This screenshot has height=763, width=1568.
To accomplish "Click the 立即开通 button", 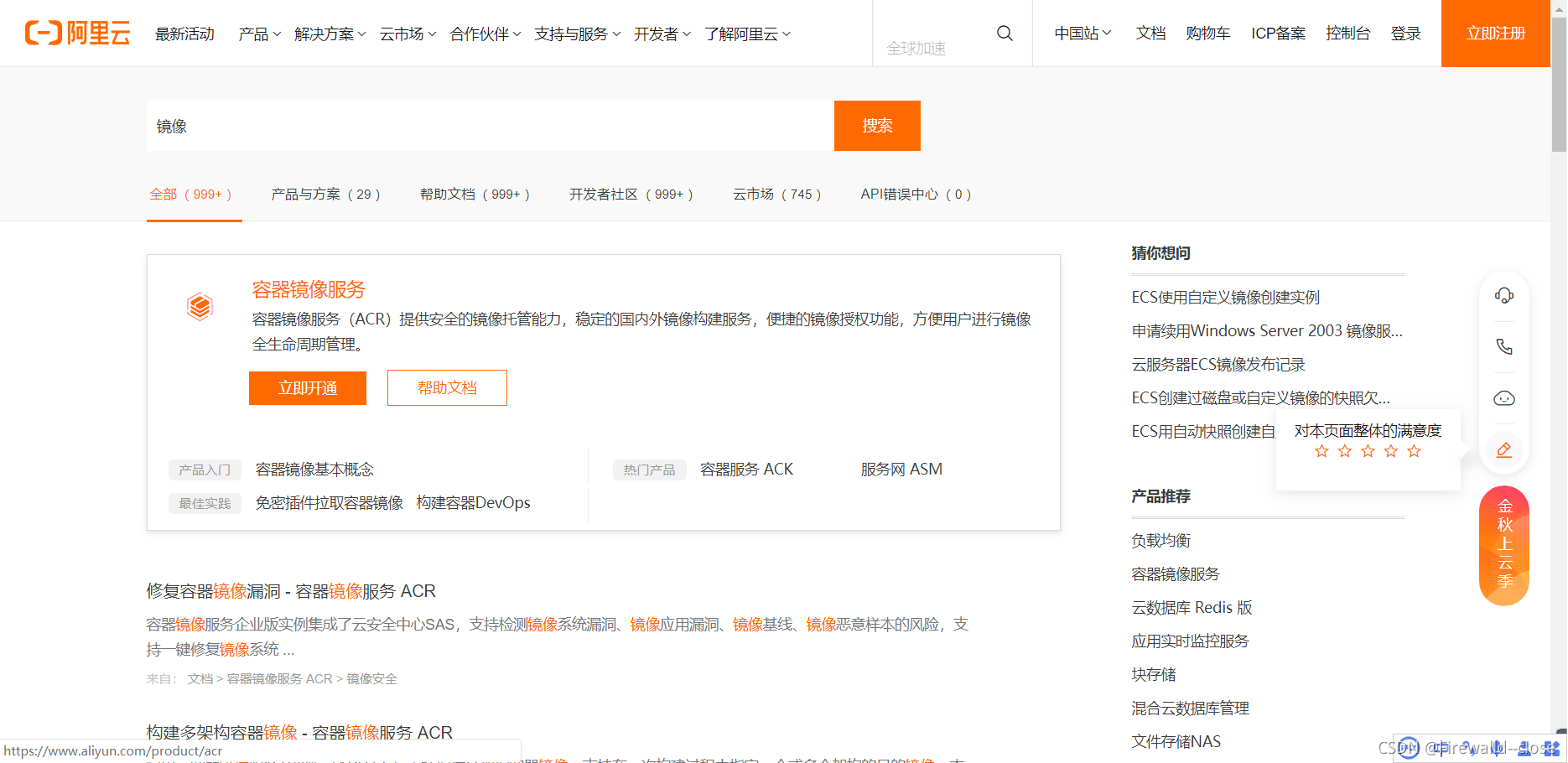I will (x=308, y=388).
